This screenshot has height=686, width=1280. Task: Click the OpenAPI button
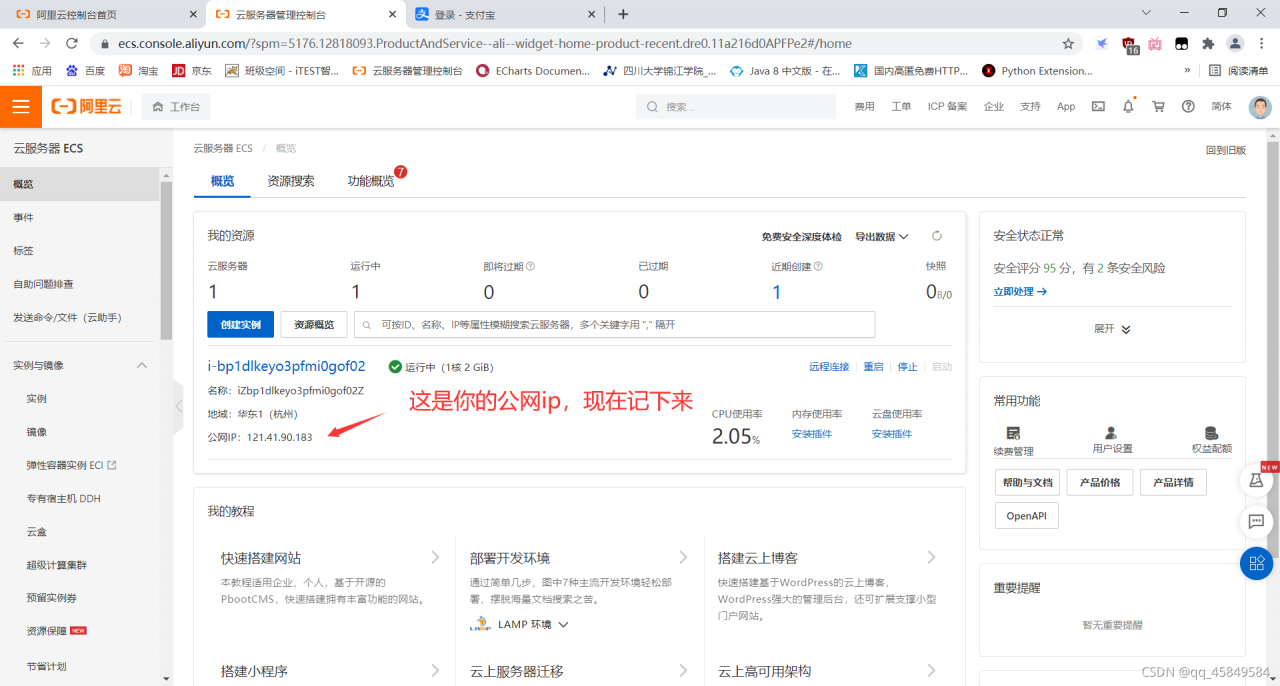(1026, 516)
